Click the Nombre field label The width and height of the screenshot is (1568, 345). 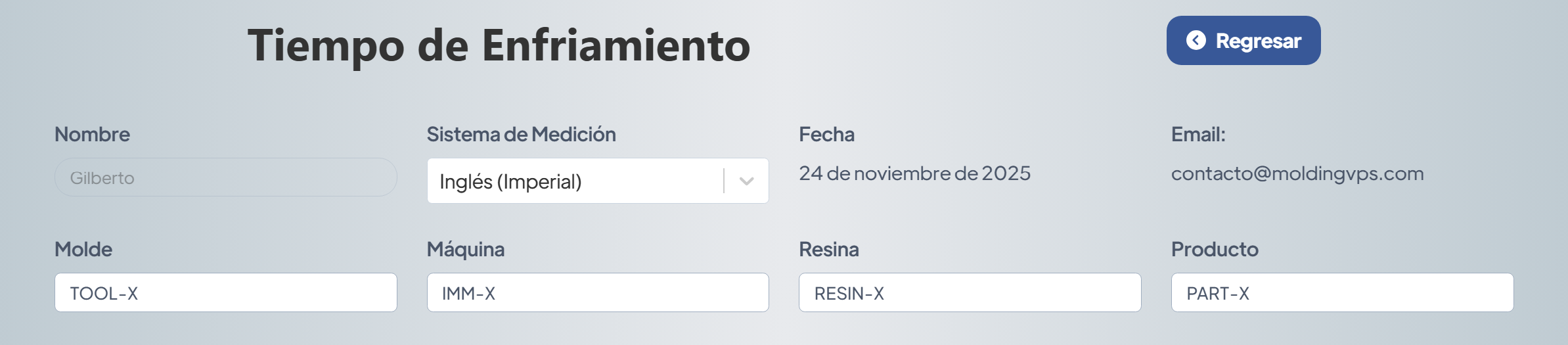point(92,134)
